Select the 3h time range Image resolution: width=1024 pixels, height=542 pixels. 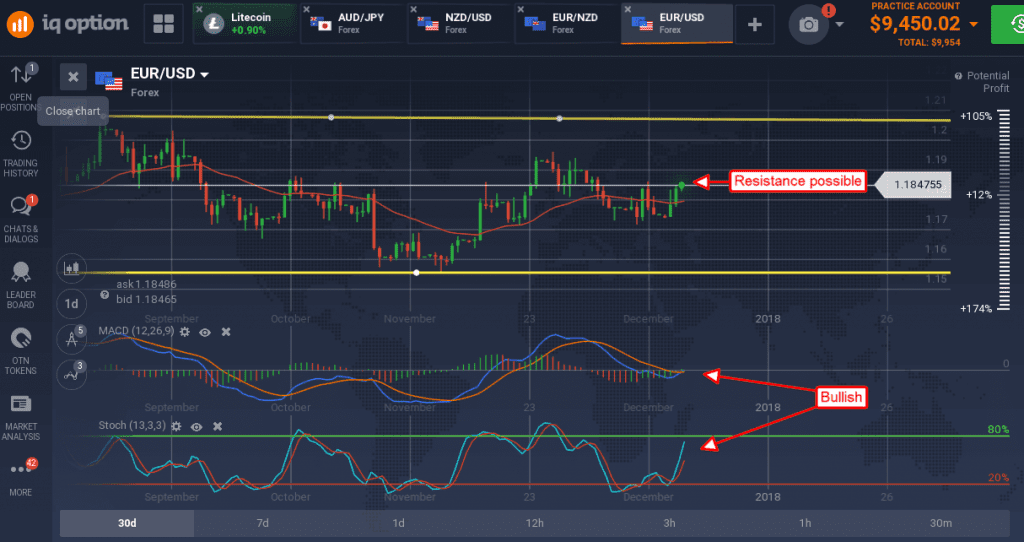(x=669, y=523)
